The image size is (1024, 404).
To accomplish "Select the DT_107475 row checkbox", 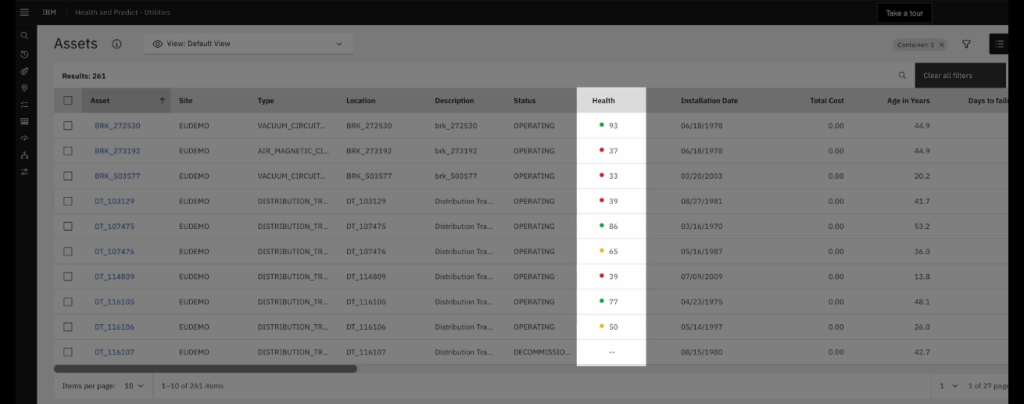I will pos(68,226).
